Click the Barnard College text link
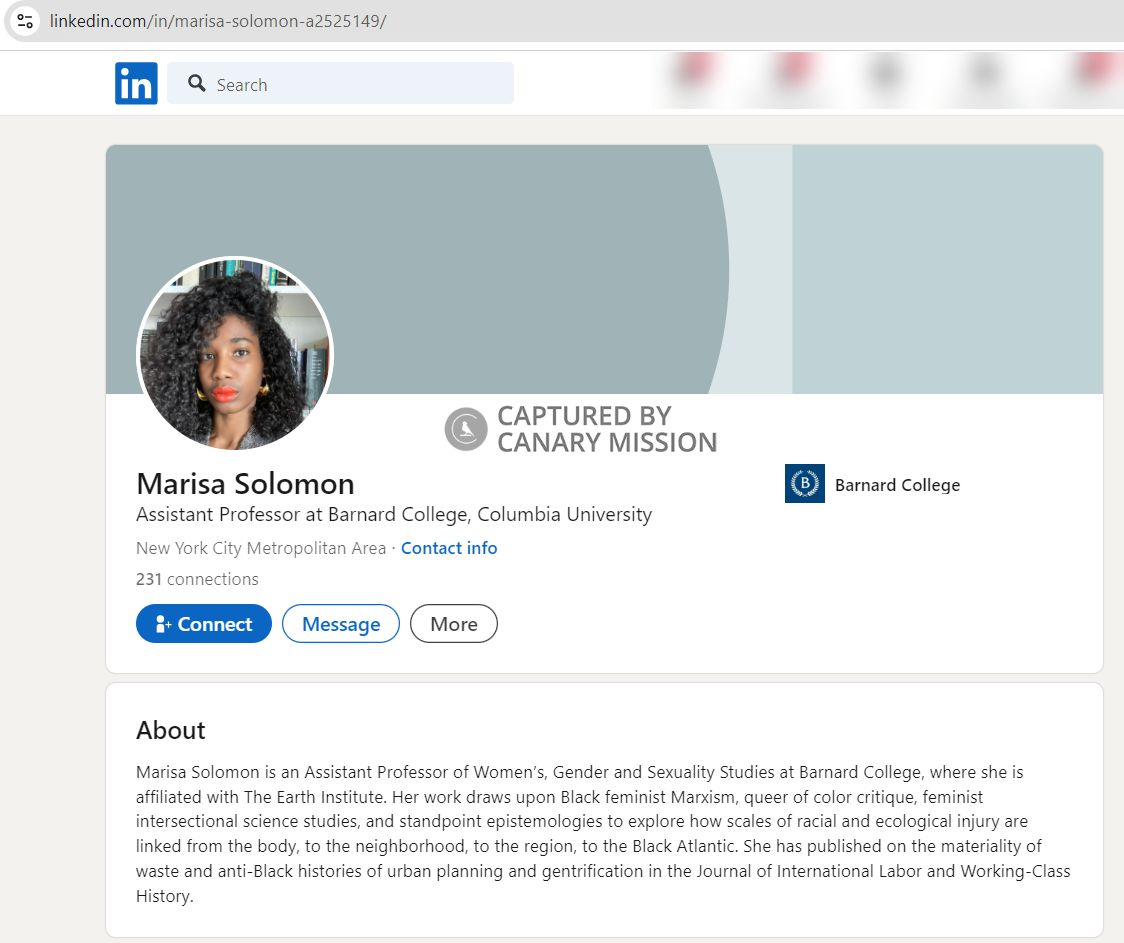1124x943 pixels. (897, 484)
